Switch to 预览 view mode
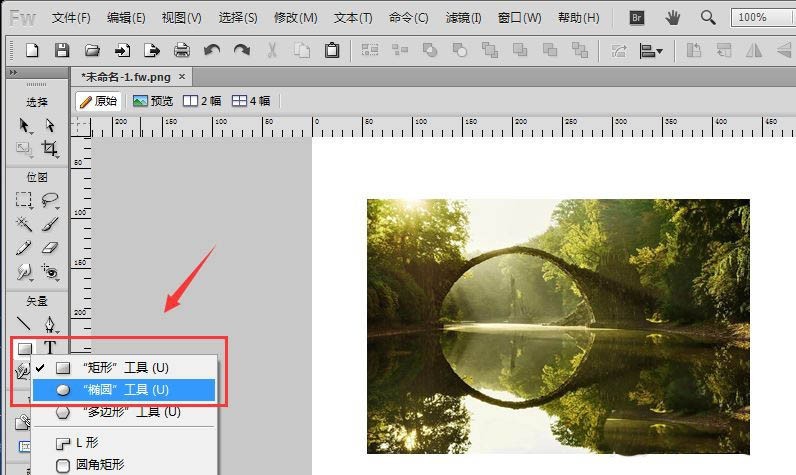Viewport: 796px width, 475px height. [153, 101]
